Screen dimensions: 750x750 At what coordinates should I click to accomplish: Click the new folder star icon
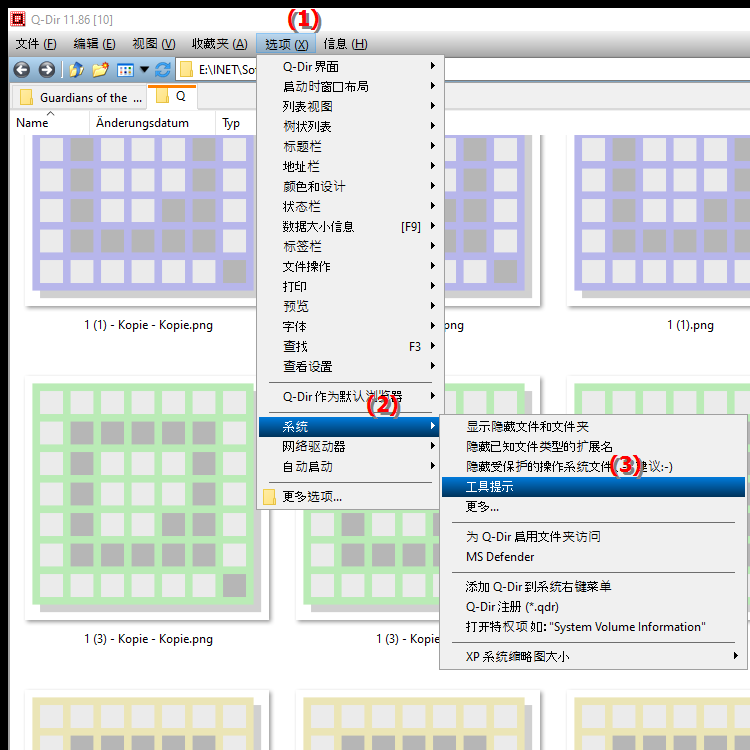(100, 70)
